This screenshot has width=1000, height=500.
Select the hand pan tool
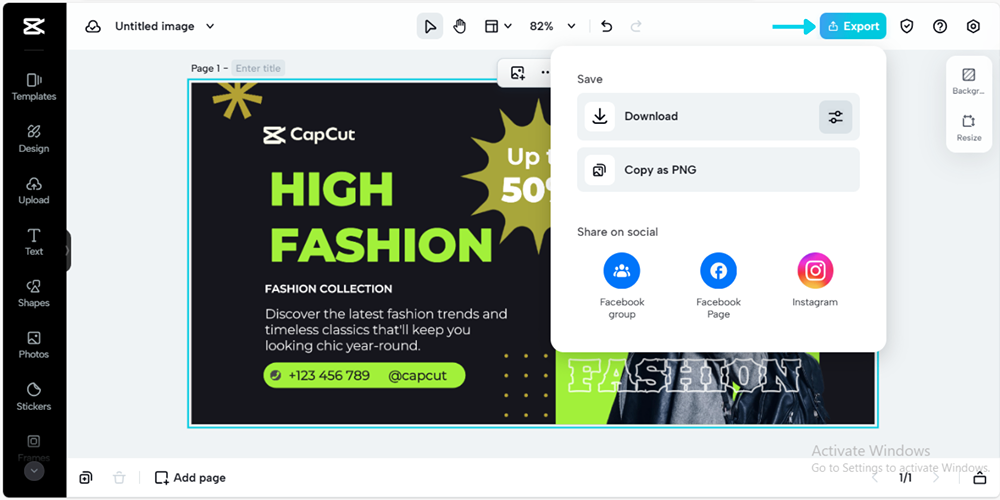tap(460, 26)
